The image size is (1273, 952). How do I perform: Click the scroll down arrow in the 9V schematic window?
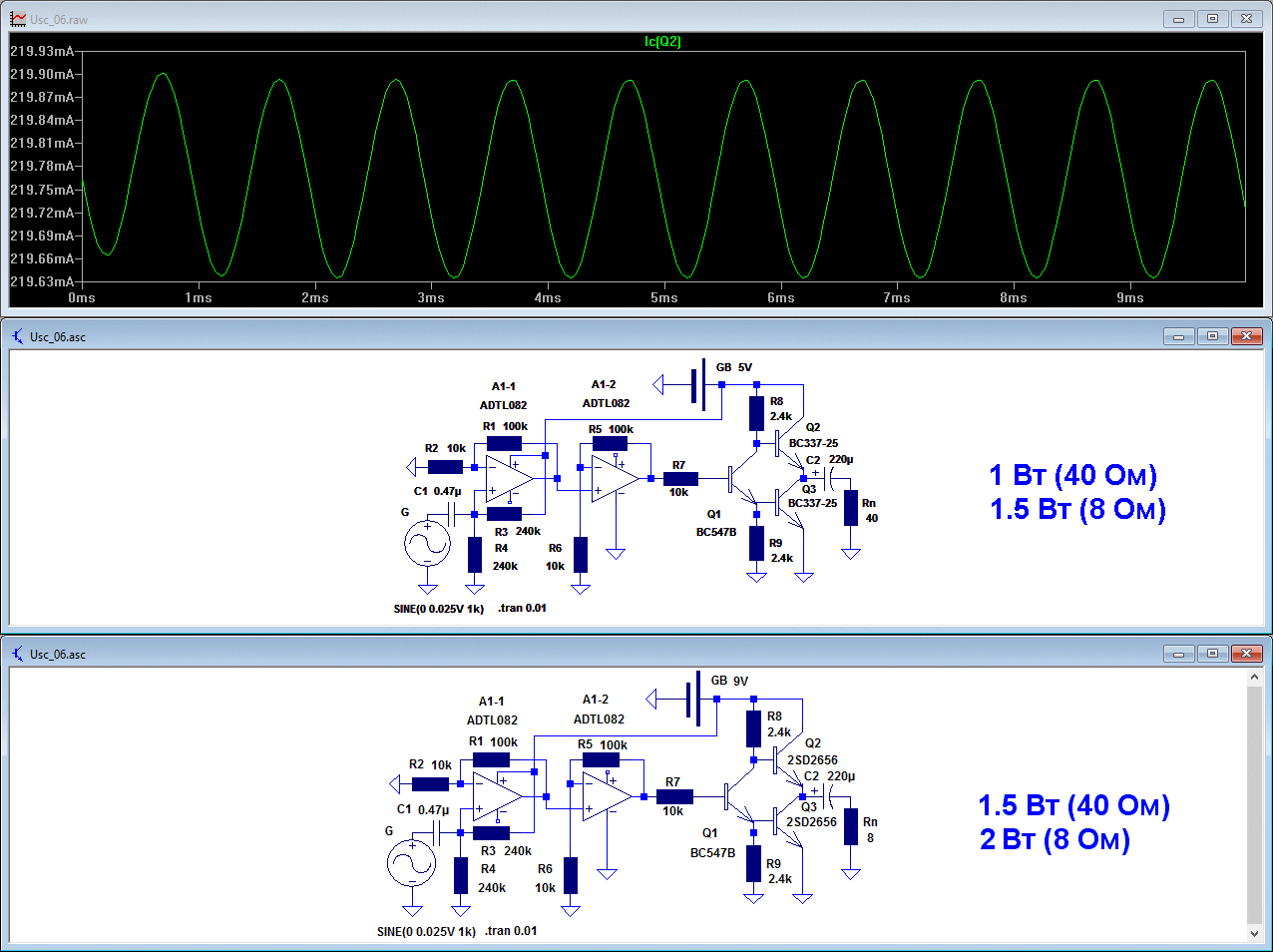click(1254, 934)
